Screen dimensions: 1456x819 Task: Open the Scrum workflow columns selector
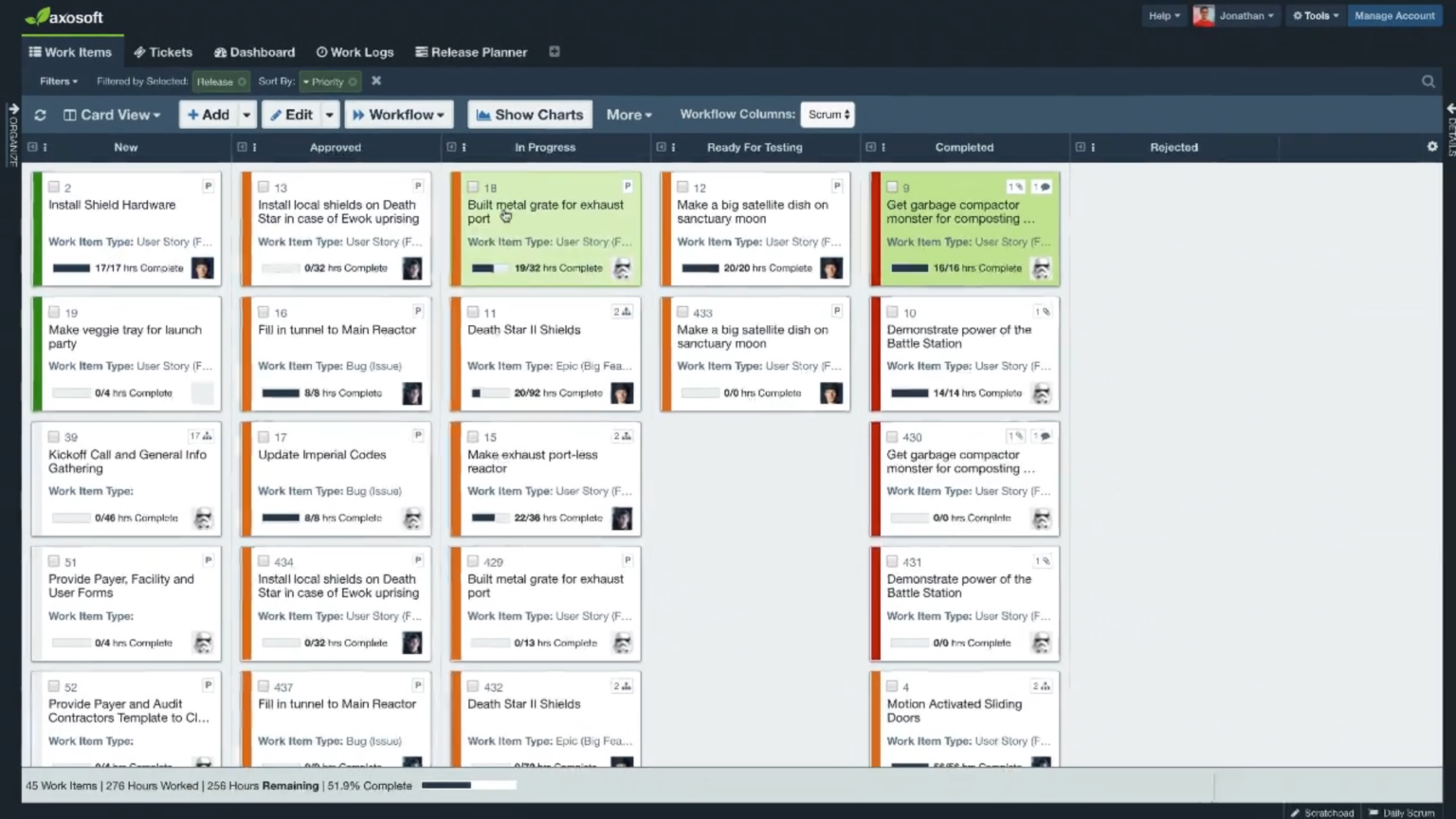pyautogui.click(x=827, y=114)
